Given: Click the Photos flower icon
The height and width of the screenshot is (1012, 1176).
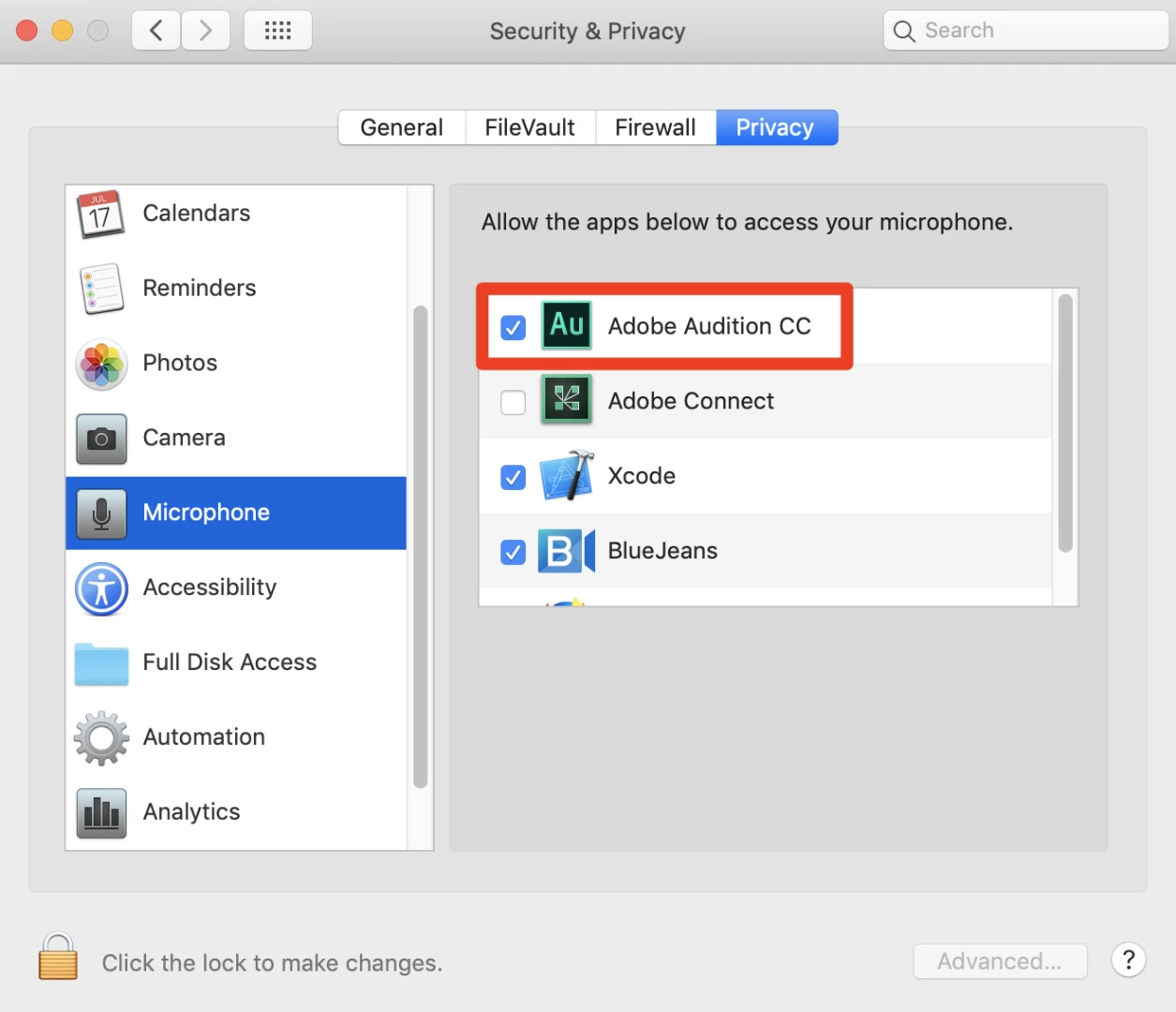Looking at the screenshot, I should click(x=101, y=364).
